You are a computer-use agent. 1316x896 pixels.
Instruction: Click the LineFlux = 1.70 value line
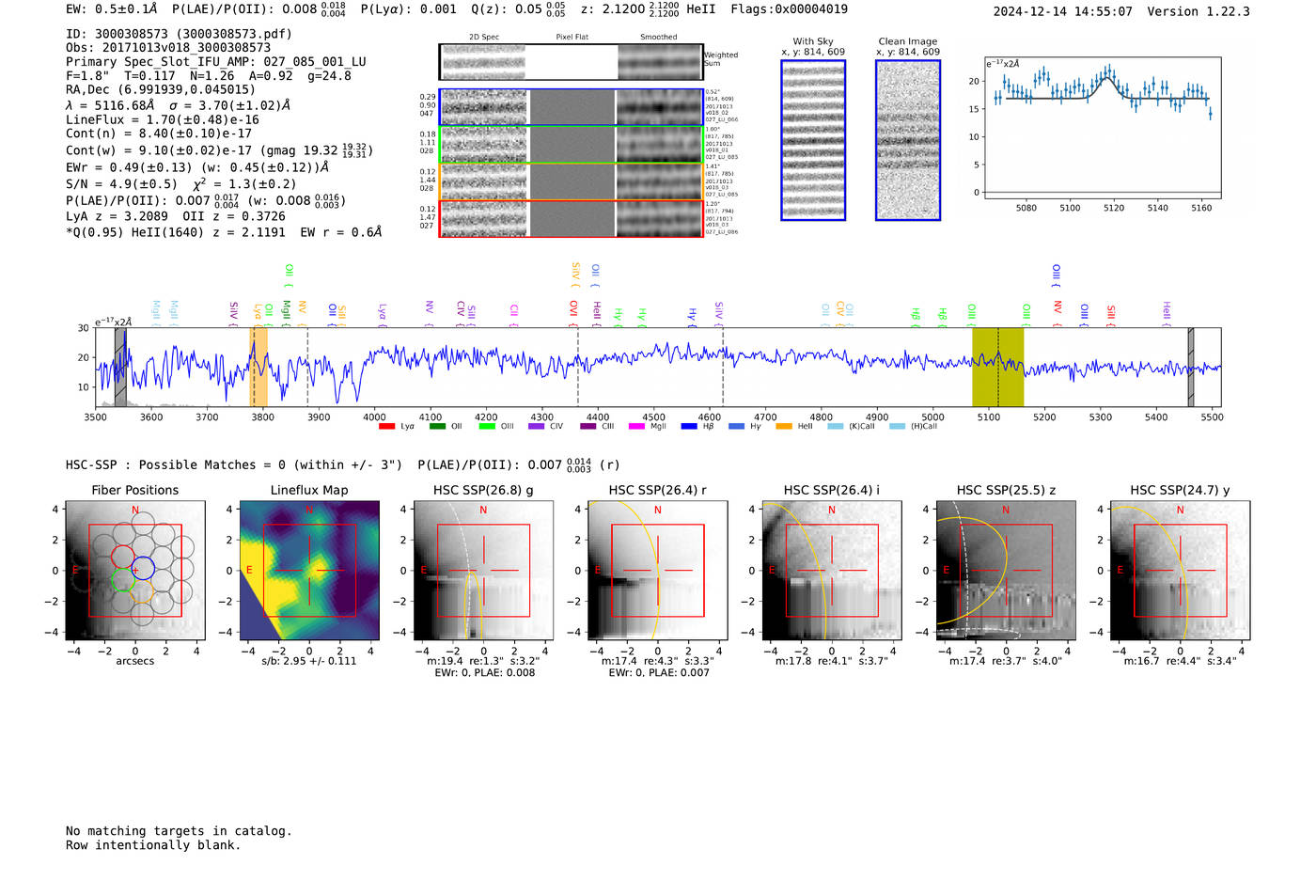point(163,120)
